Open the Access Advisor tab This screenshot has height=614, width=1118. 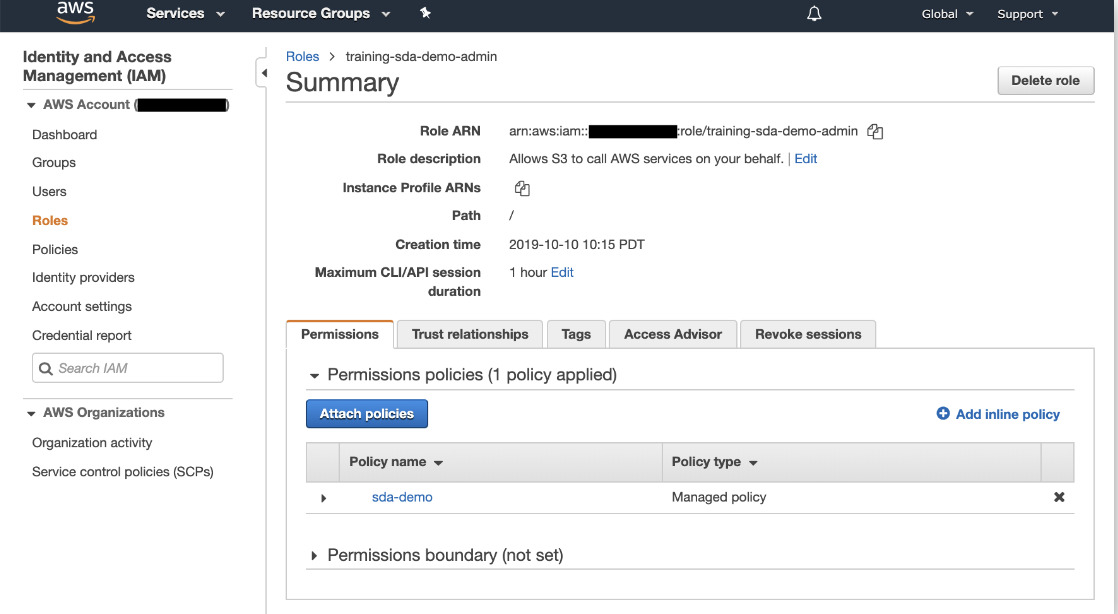tap(672, 334)
